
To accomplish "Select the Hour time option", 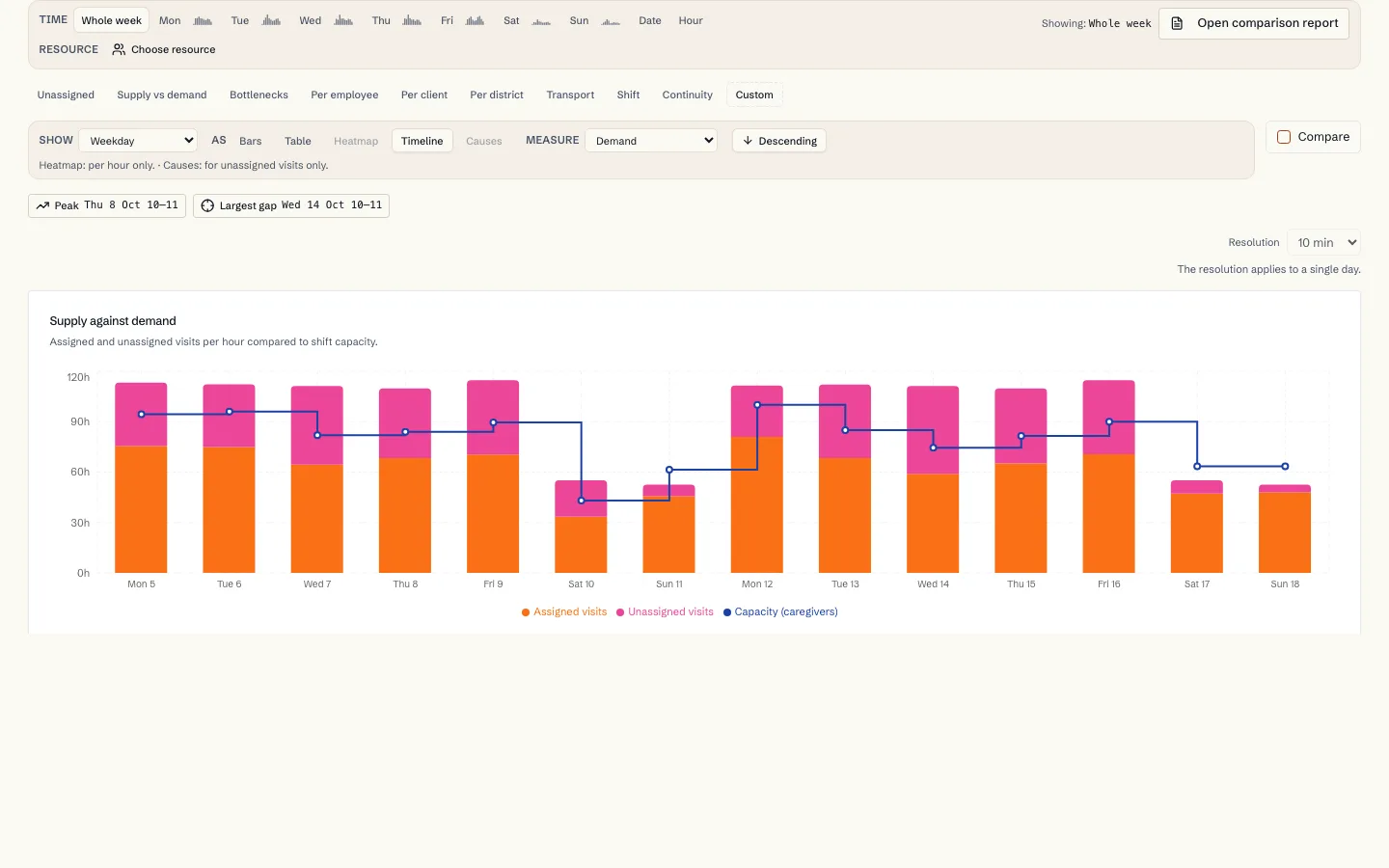I will [691, 20].
